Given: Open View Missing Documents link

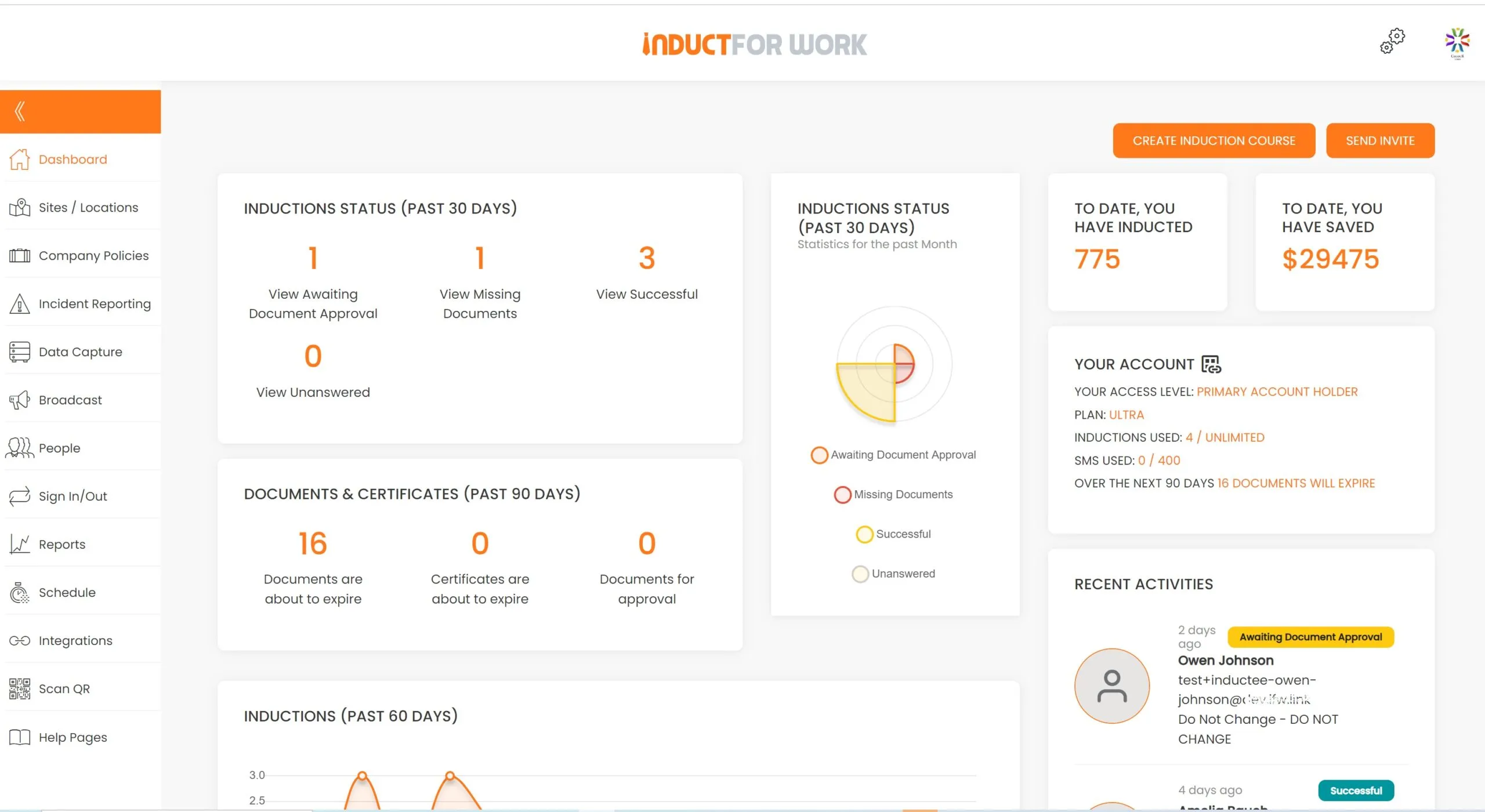Looking at the screenshot, I should [480, 303].
